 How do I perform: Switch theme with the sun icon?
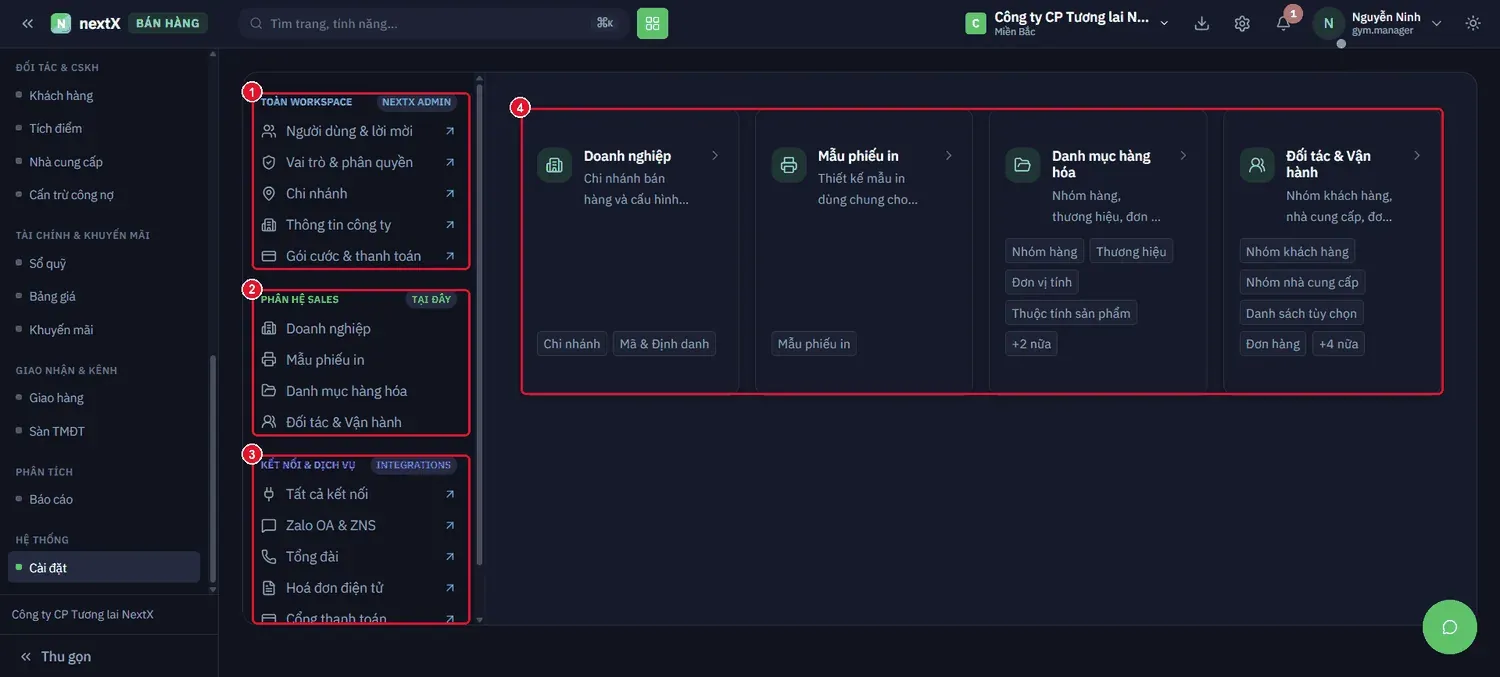[x=1473, y=23]
